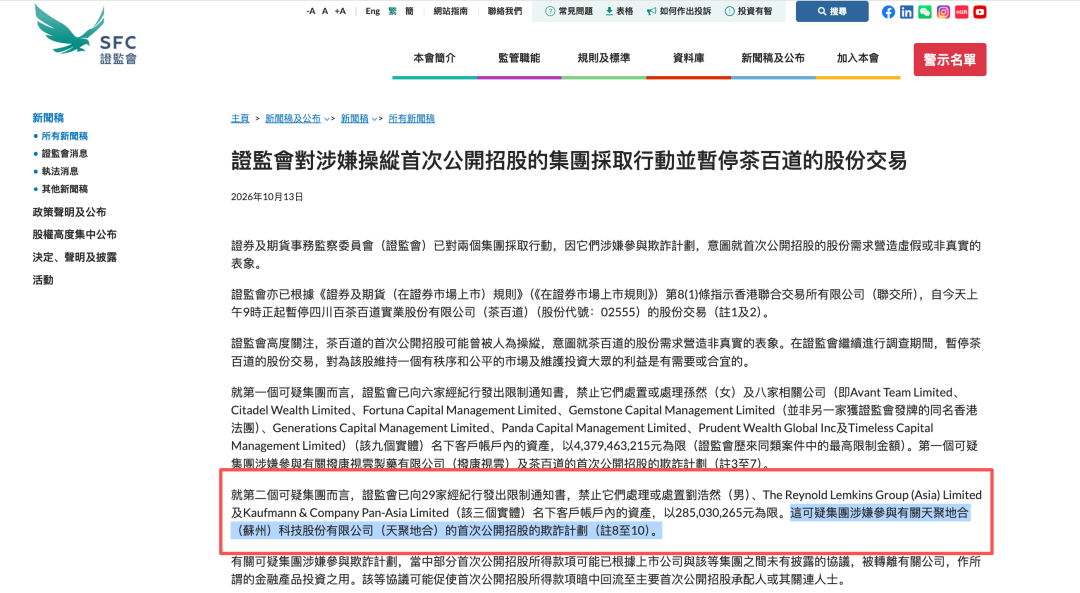Open the 資料庫 menu

(689, 59)
